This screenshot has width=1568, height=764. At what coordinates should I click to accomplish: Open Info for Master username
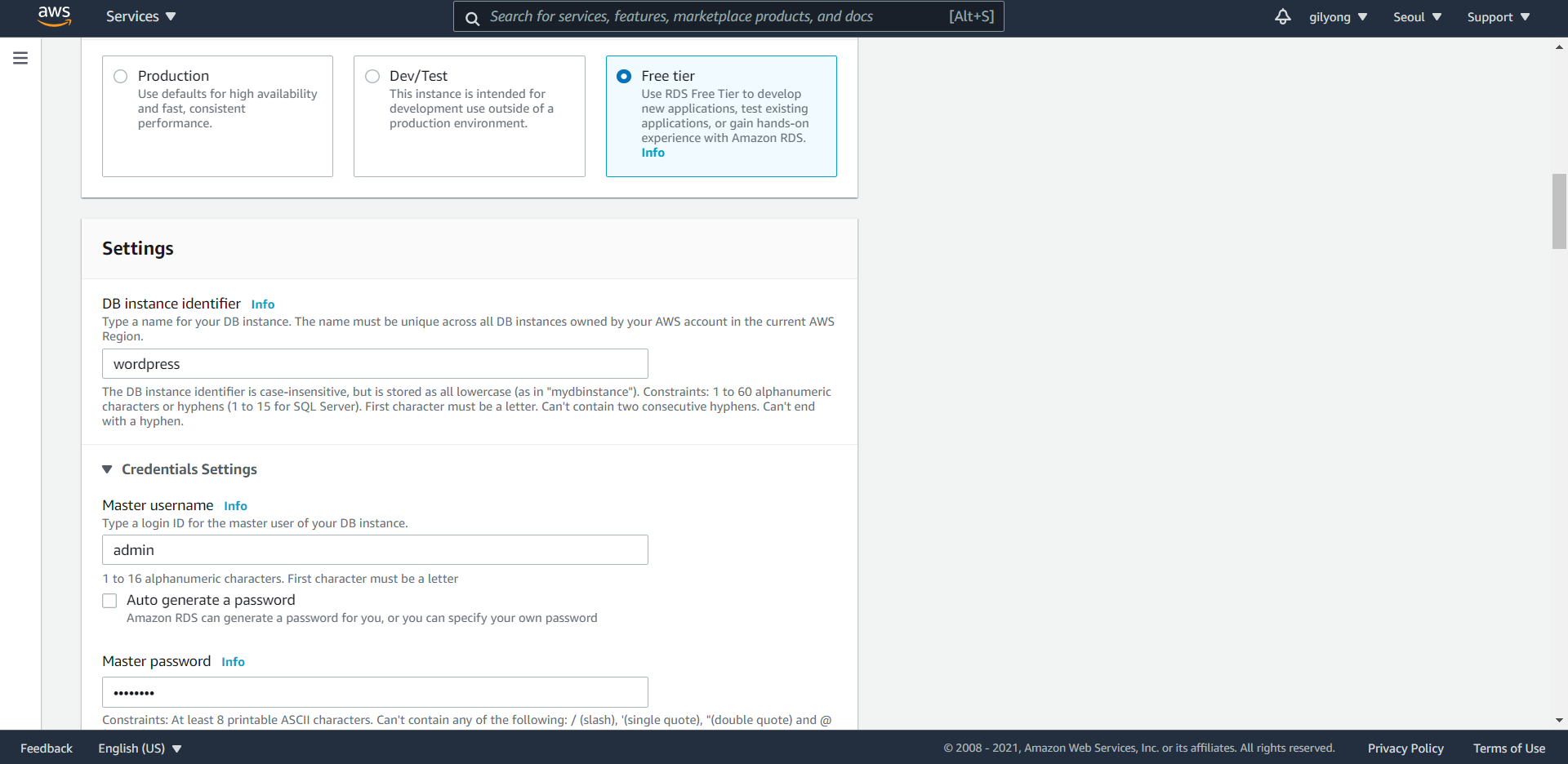click(x=235, y=506)
